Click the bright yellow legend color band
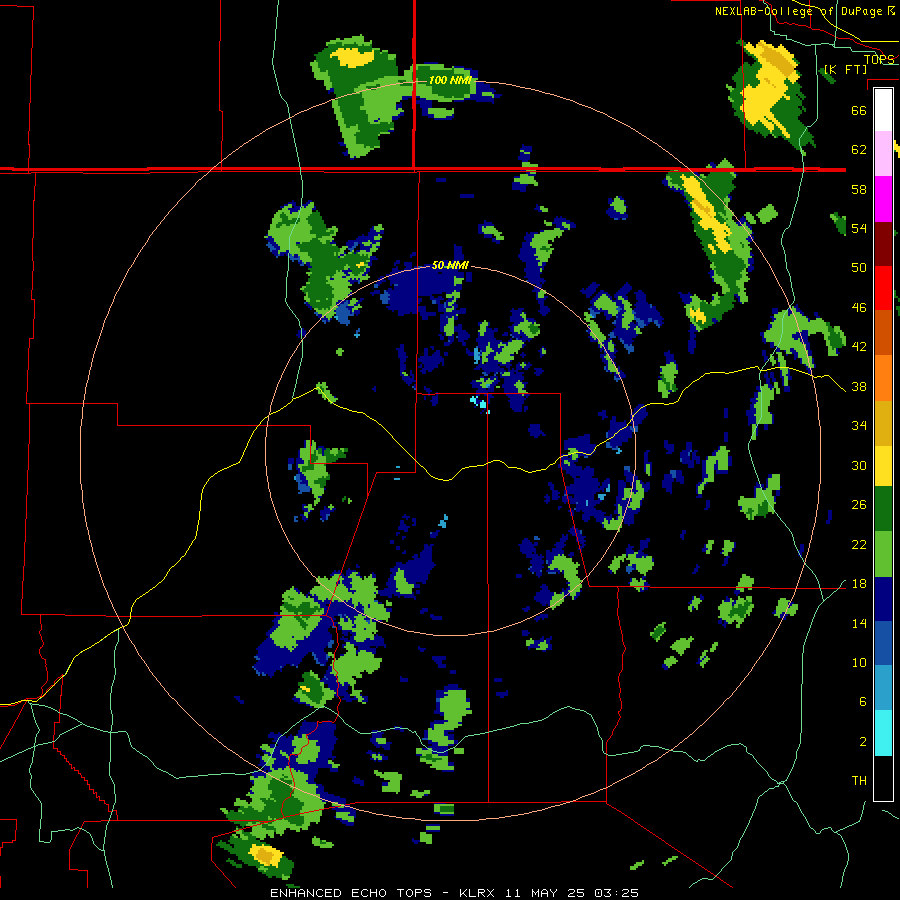Image resolution: width=900 pixels, height=900 pixels. coord(883,466)
